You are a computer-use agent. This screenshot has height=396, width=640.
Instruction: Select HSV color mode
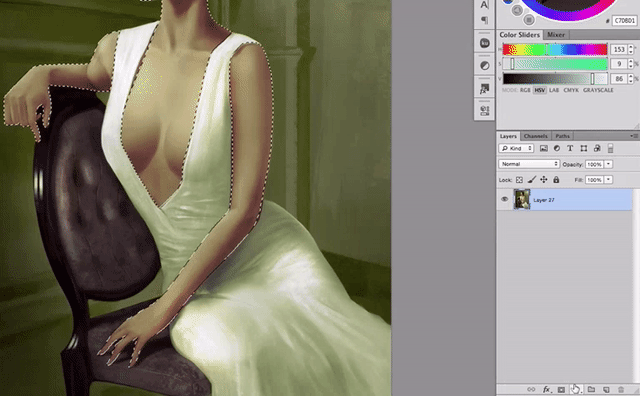540,90
